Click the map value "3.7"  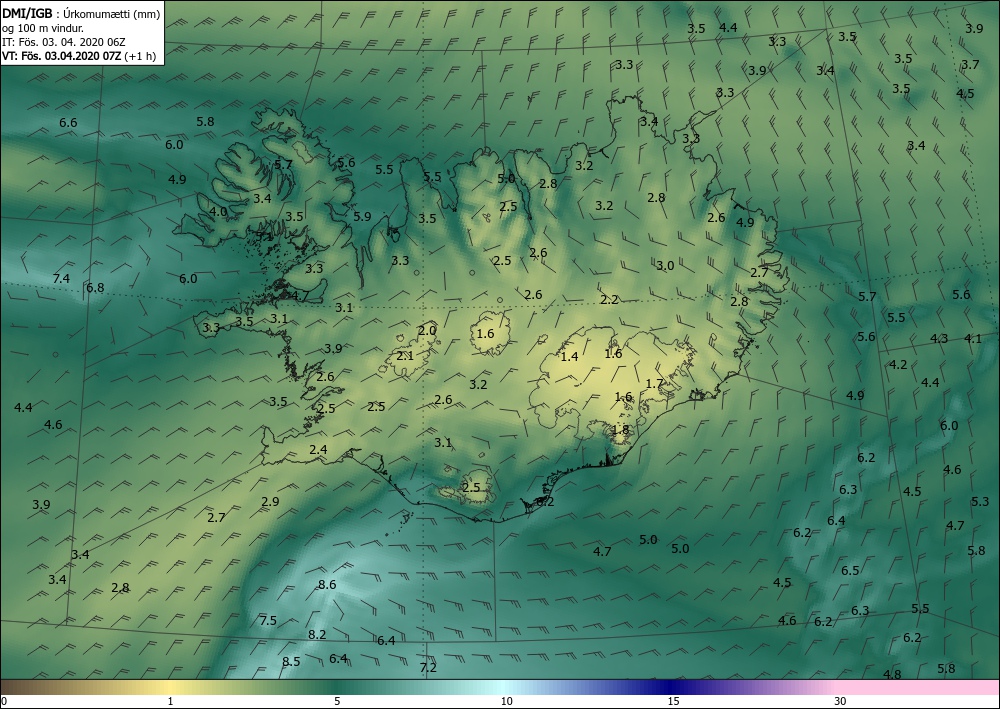pos(970,64)
